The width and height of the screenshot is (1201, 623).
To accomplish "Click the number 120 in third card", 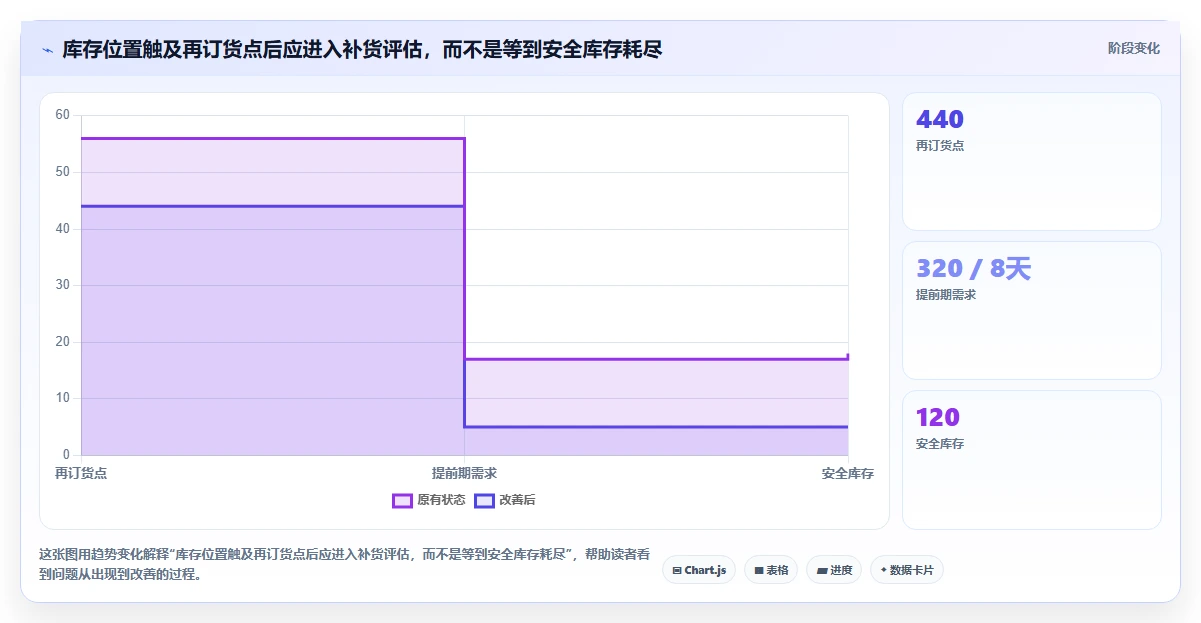I will [938, 417].
